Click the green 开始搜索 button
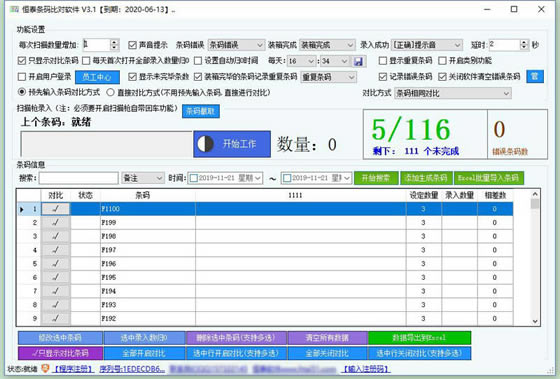This screenshot has width=560, height=379. [x=376, y=178]
